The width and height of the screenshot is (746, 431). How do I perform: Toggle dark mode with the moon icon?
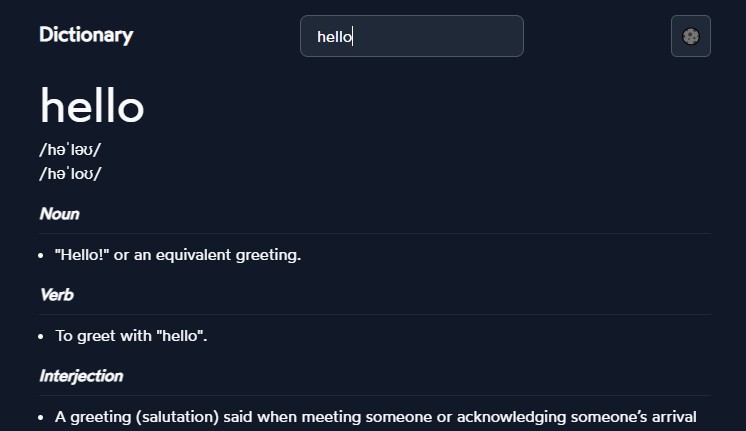tap(690, 36)
